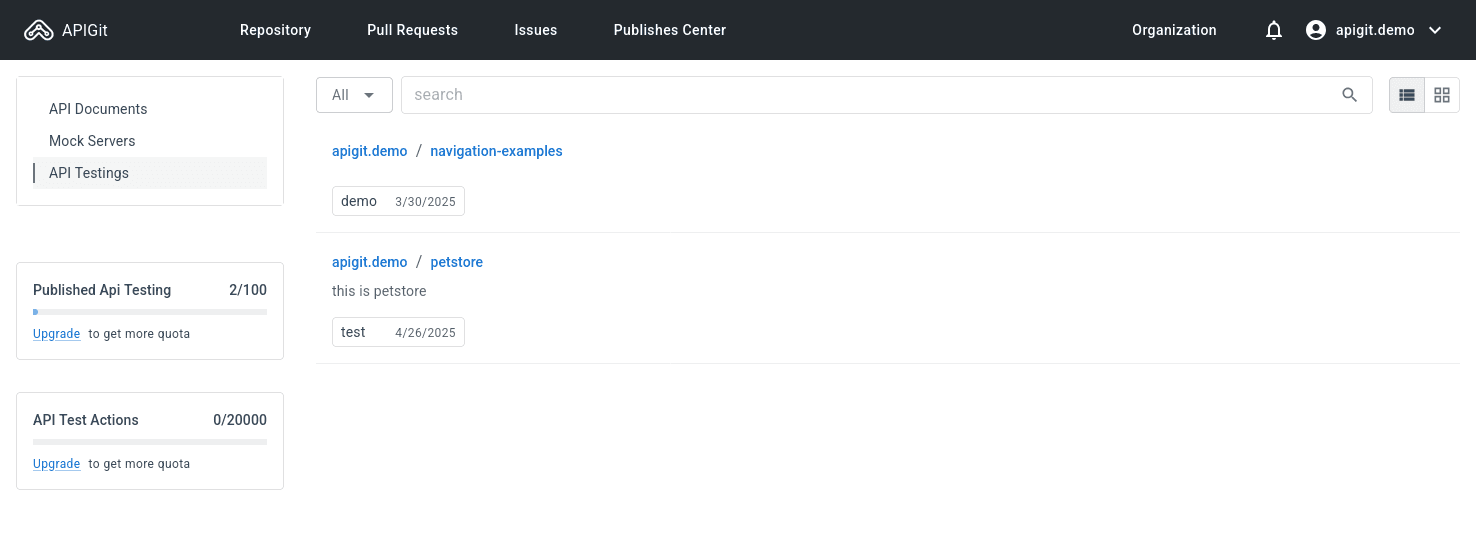Open the Organization page
This screenshot has height=541, width=1476.
pos(1174,30)
